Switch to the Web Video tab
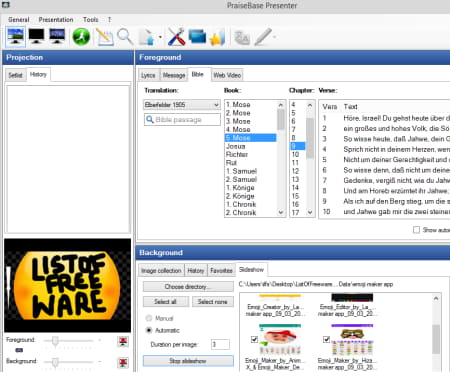Viewport: 450px width, 372px height. coord(227,75)
